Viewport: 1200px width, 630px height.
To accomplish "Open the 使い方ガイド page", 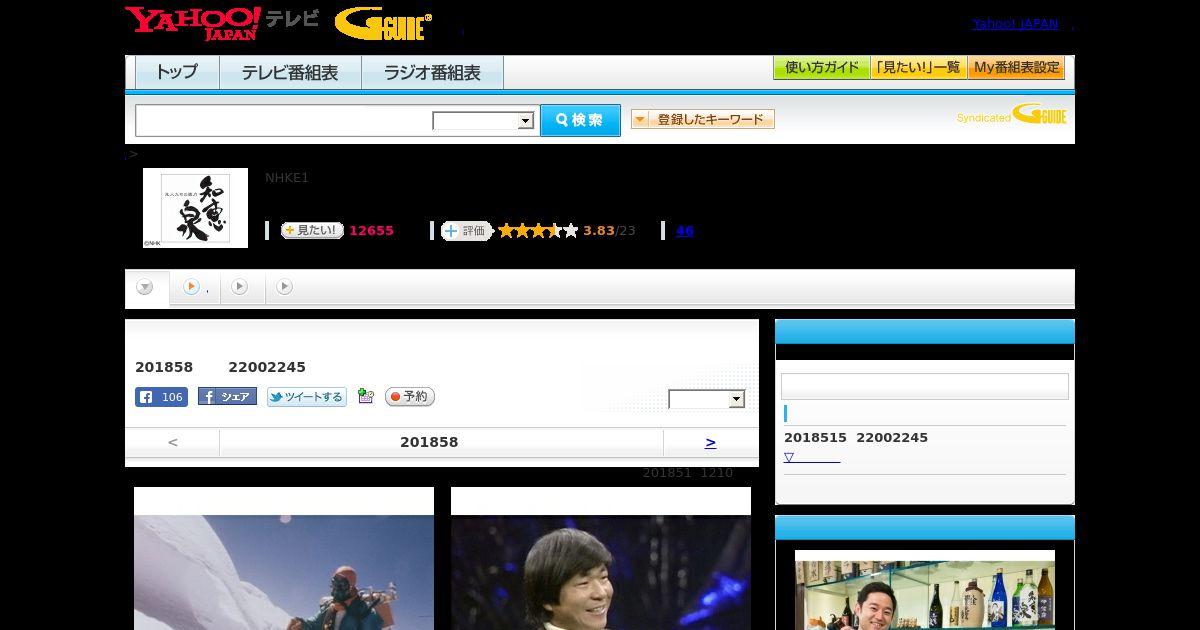I will (821, 68).
